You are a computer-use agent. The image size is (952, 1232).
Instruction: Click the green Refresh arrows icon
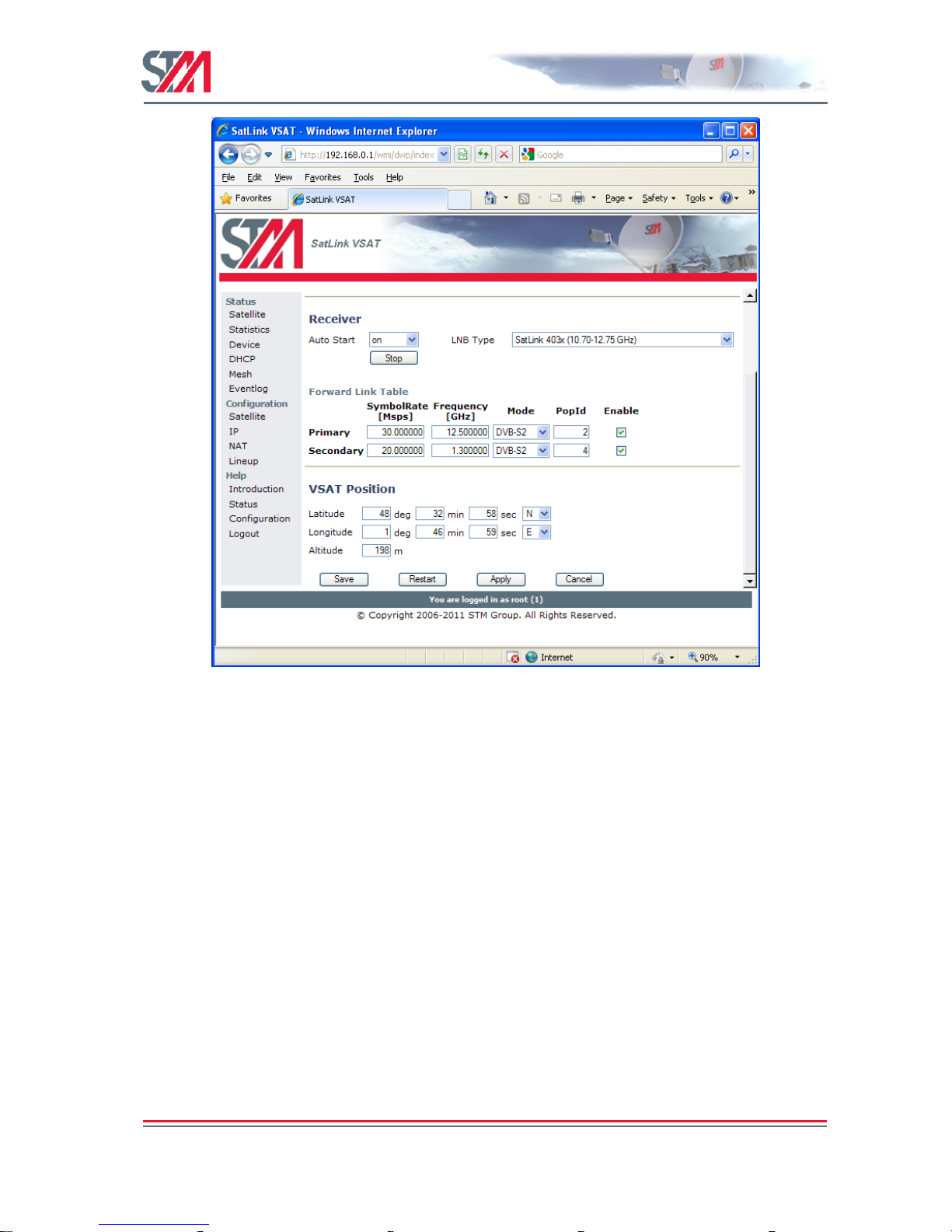(483, 154)
